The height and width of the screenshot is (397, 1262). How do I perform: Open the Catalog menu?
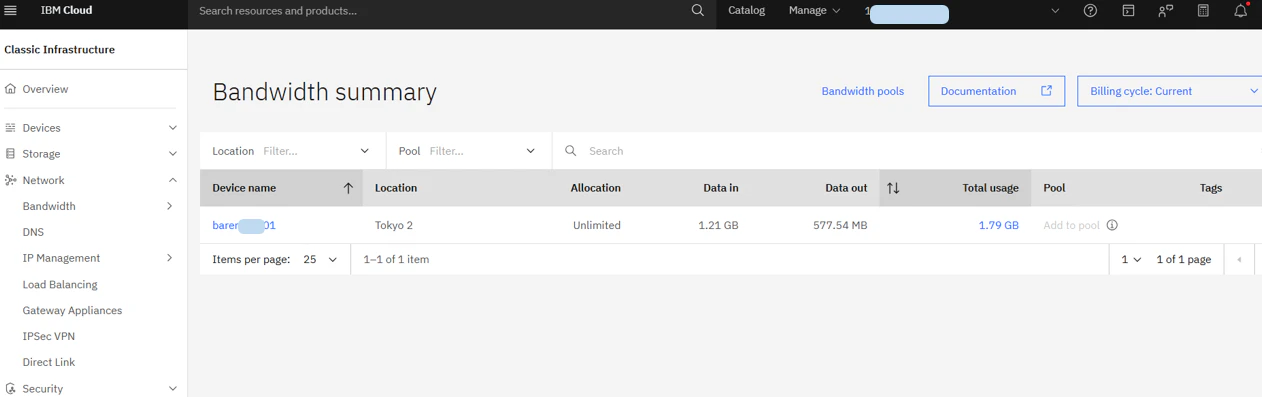point(746,11)
